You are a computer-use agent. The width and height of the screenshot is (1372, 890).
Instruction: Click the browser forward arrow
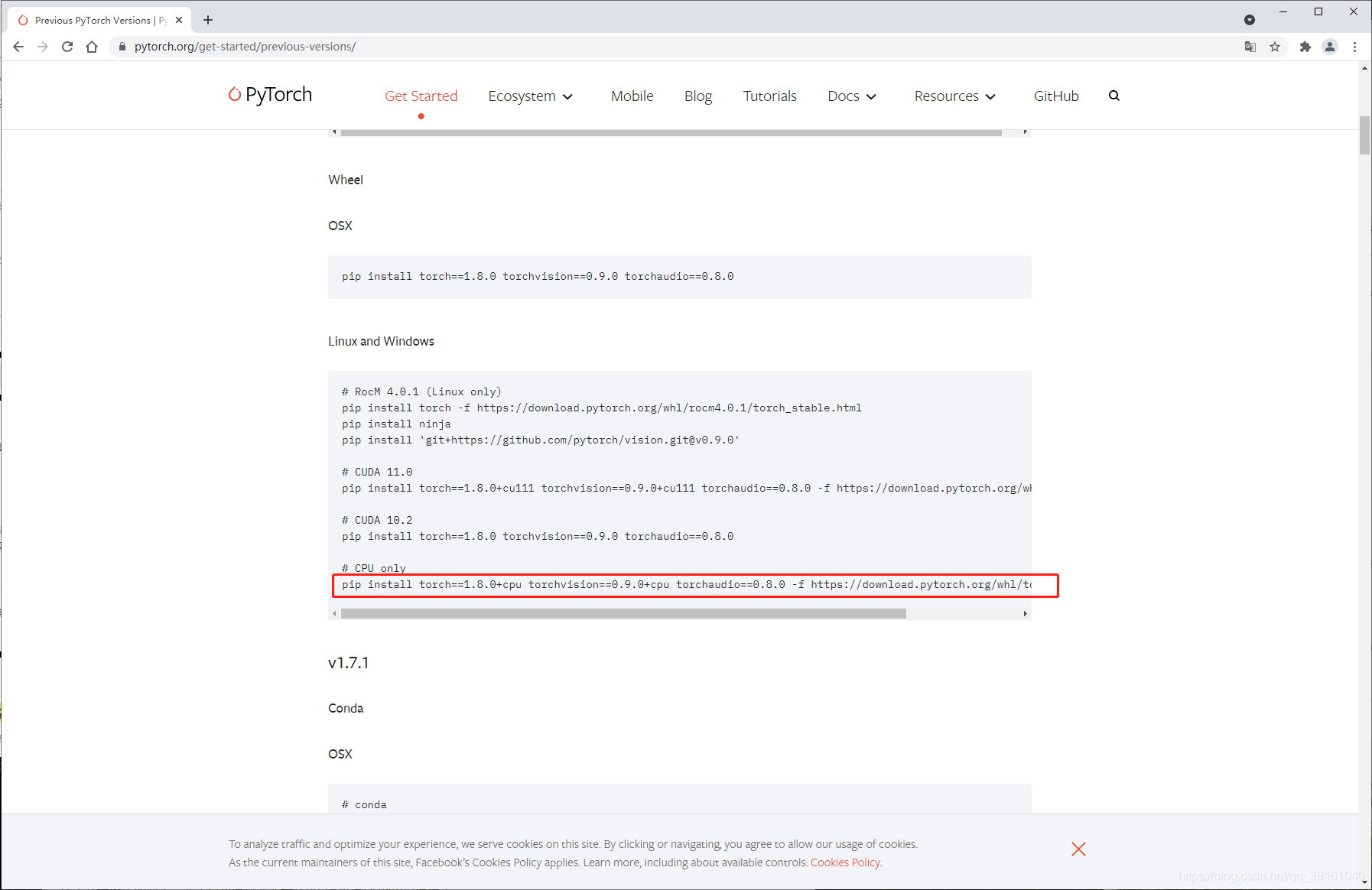pyautogui.click(x=43, y=47)
